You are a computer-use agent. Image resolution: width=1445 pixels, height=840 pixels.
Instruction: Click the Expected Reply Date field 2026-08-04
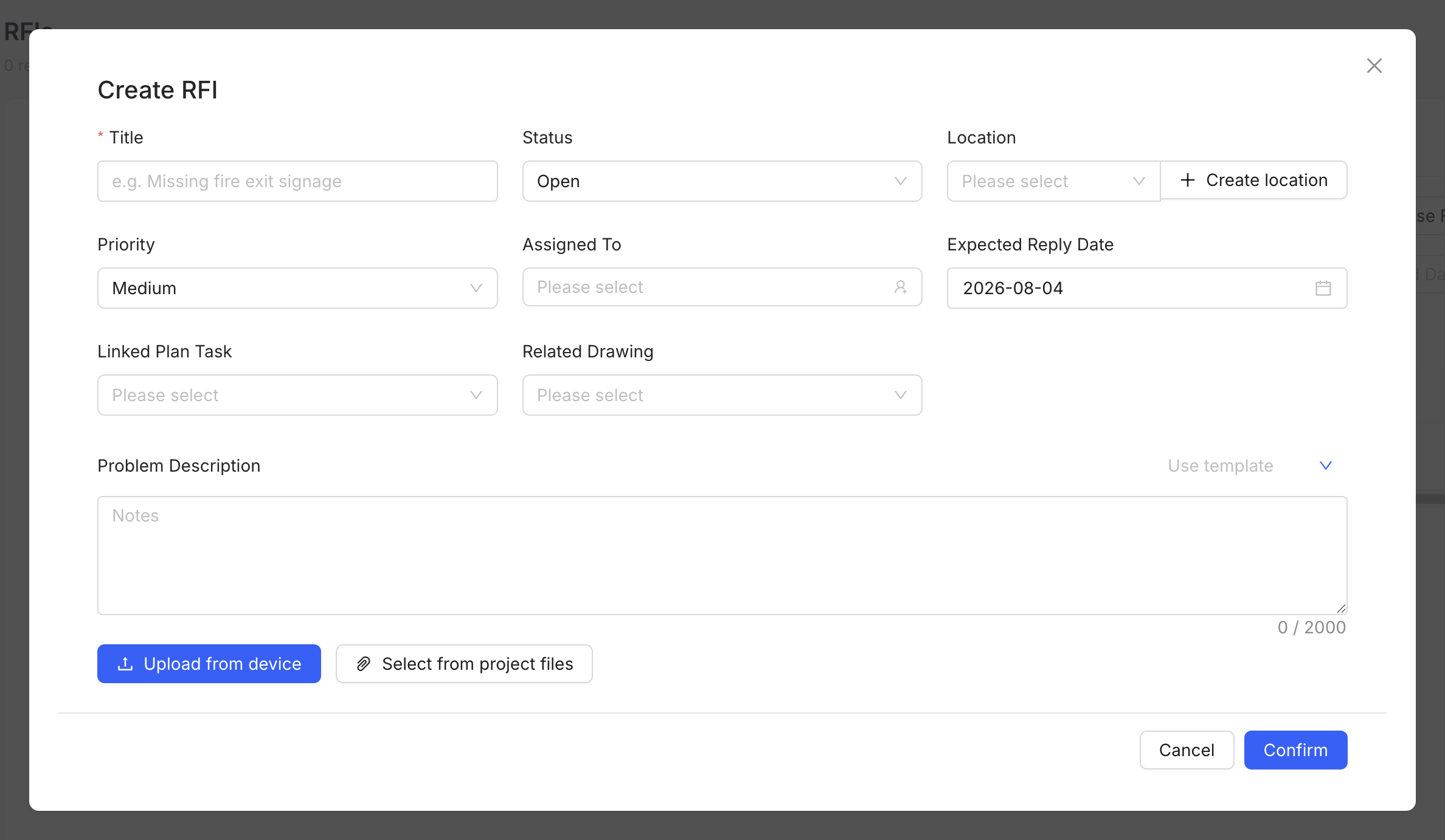coord(1146,288)
